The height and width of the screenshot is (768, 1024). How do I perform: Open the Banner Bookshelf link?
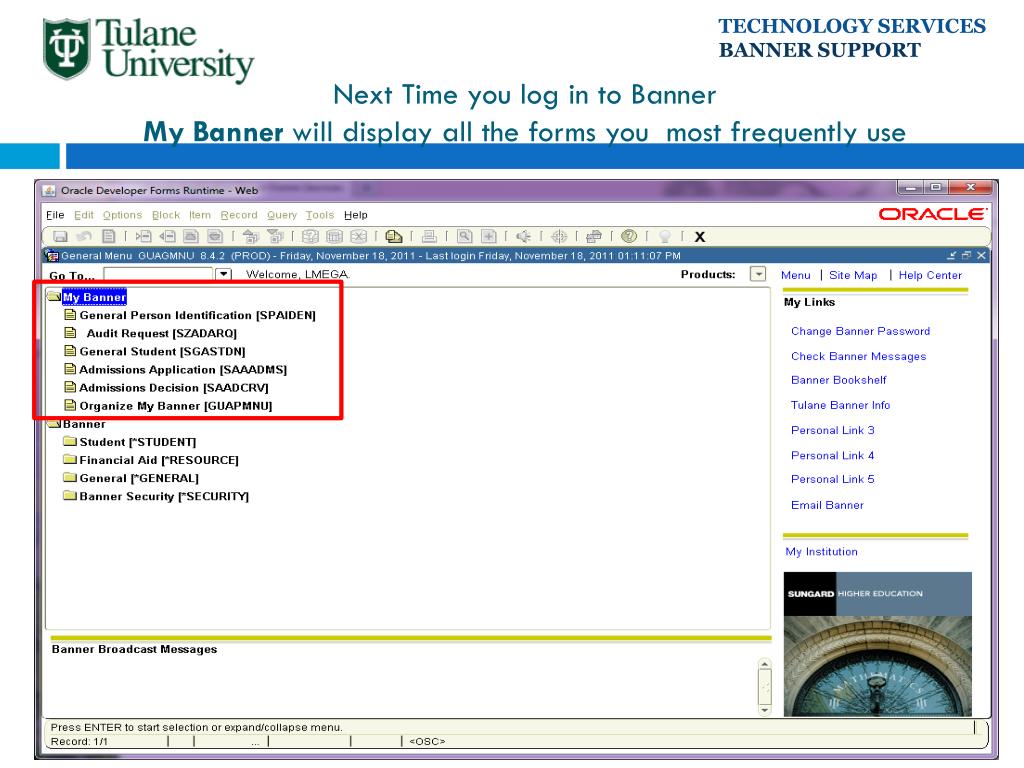coord(839,380)
